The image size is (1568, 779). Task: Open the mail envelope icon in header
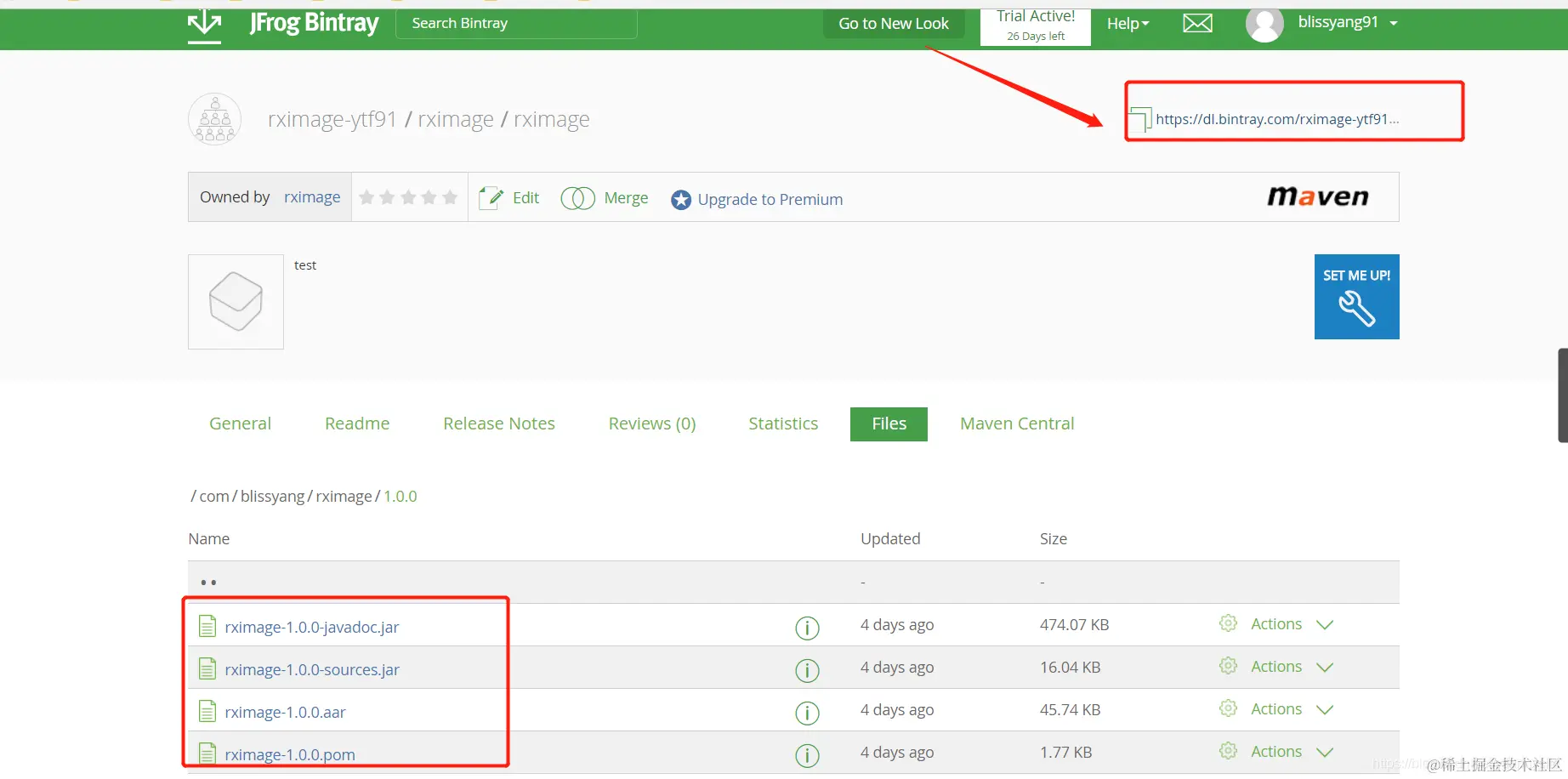pos(1197,24)
